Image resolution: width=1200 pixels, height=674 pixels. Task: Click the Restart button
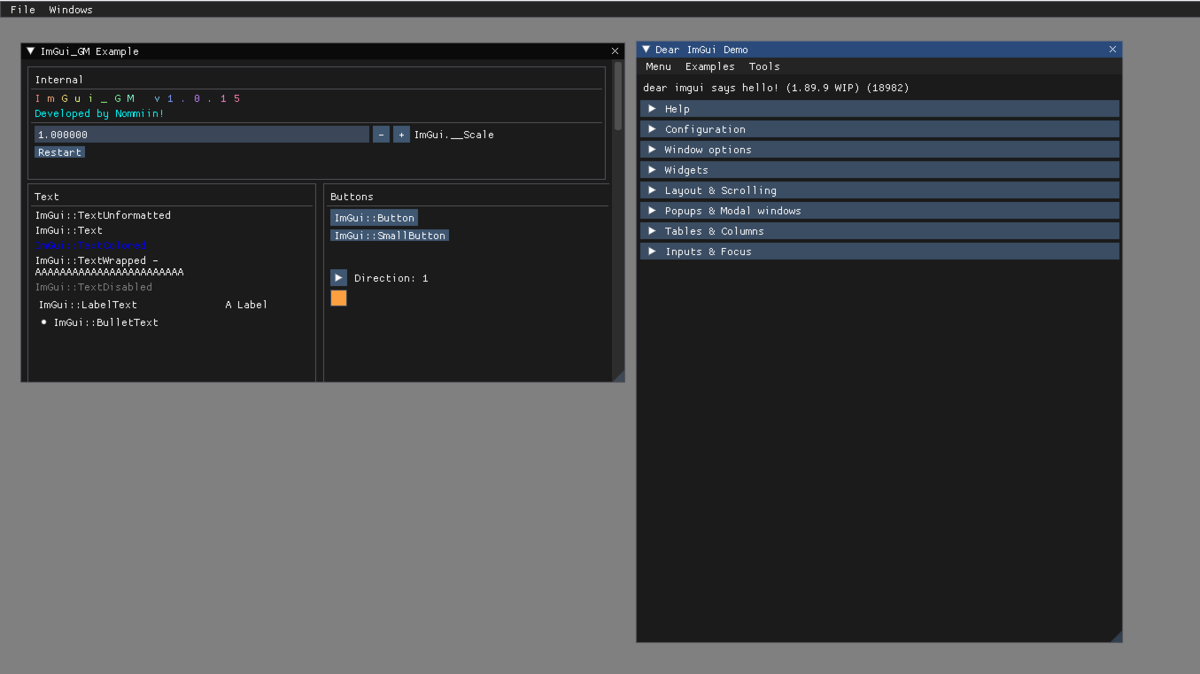point(59,152)
